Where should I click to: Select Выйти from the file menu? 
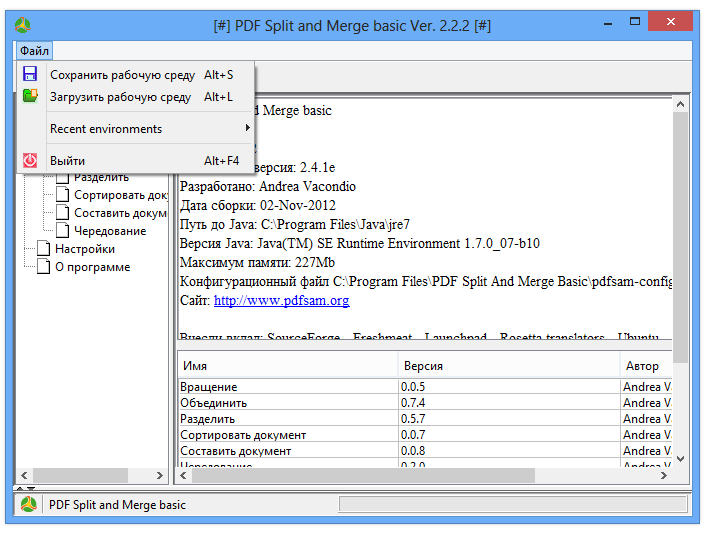coord(136,161)
